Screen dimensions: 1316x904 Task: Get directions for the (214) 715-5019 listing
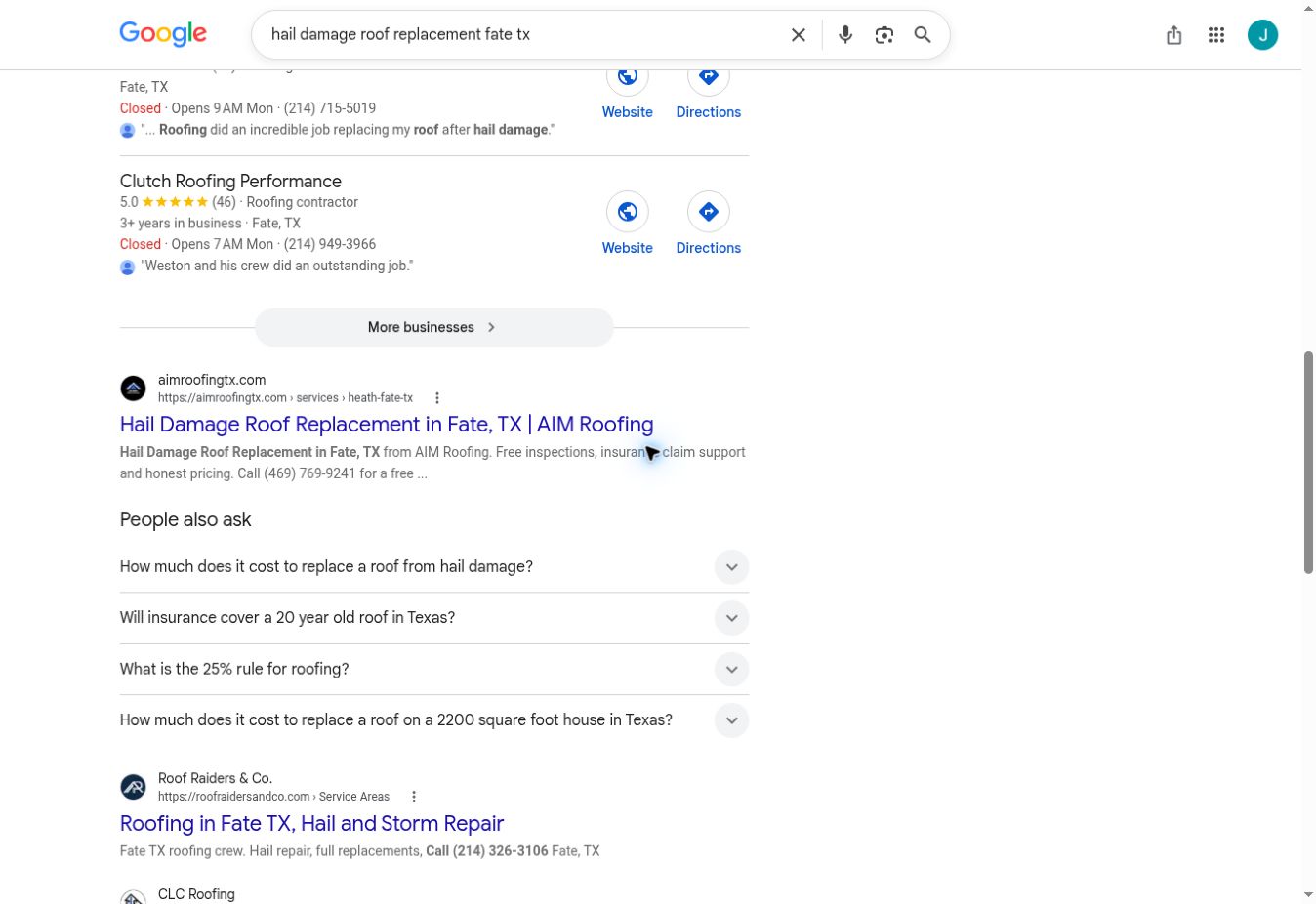[709, 76]
